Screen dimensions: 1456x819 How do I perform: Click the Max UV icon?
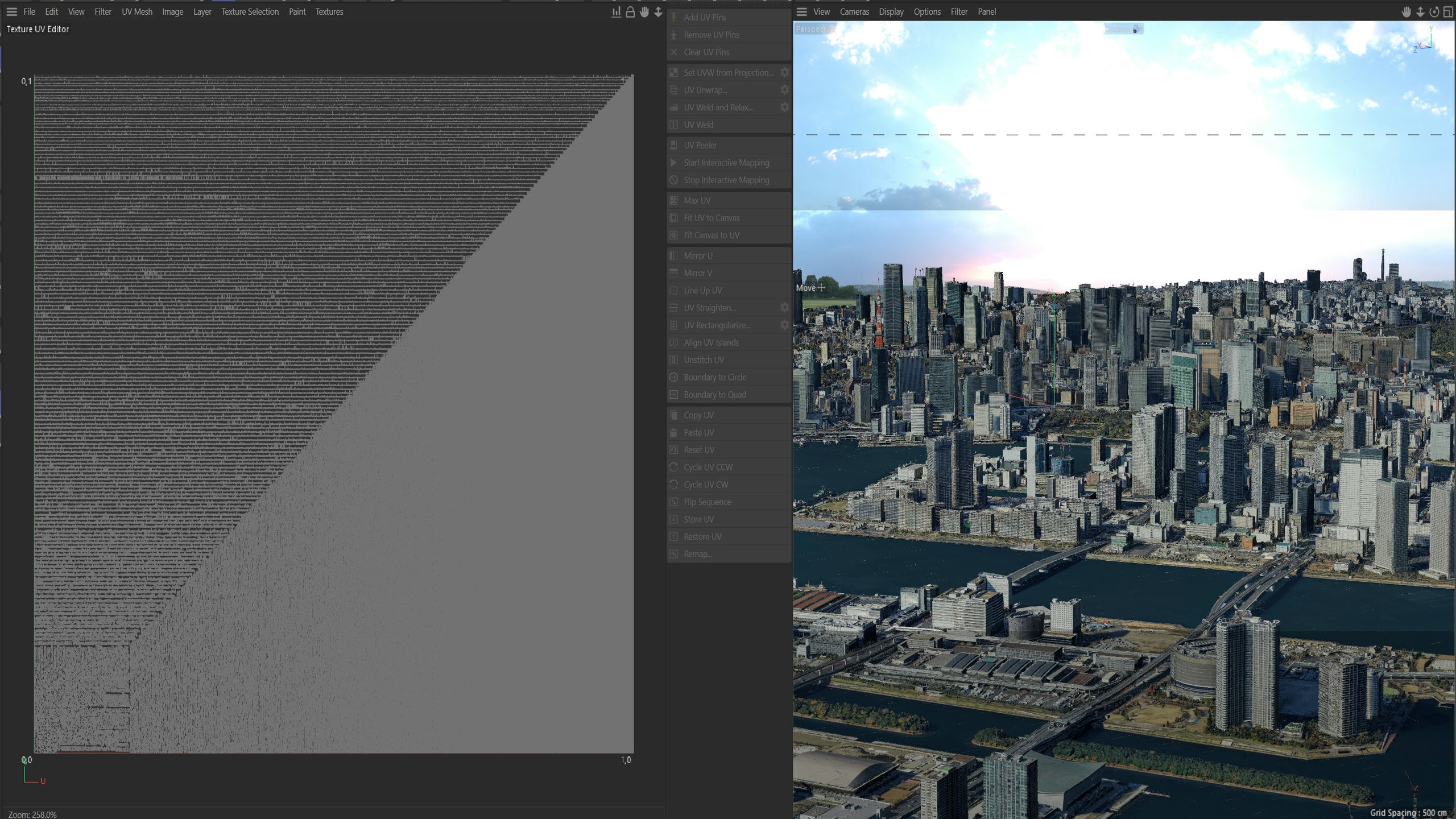pos(674,200)
